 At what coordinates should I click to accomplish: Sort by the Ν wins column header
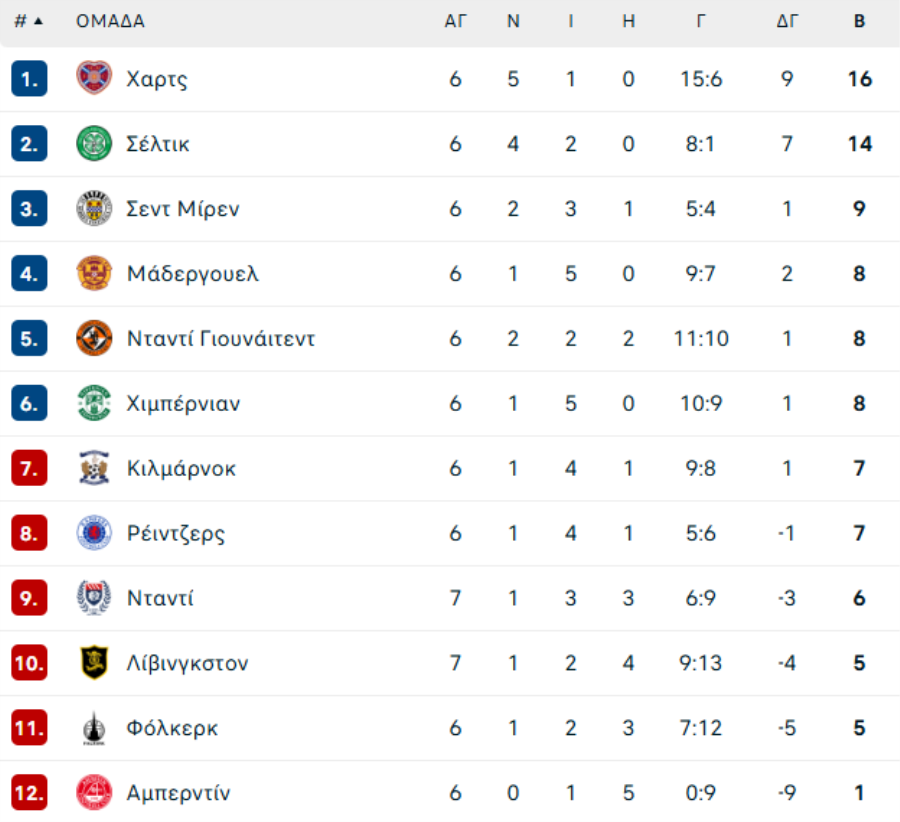pyautogui.click(x=513, y=21)
